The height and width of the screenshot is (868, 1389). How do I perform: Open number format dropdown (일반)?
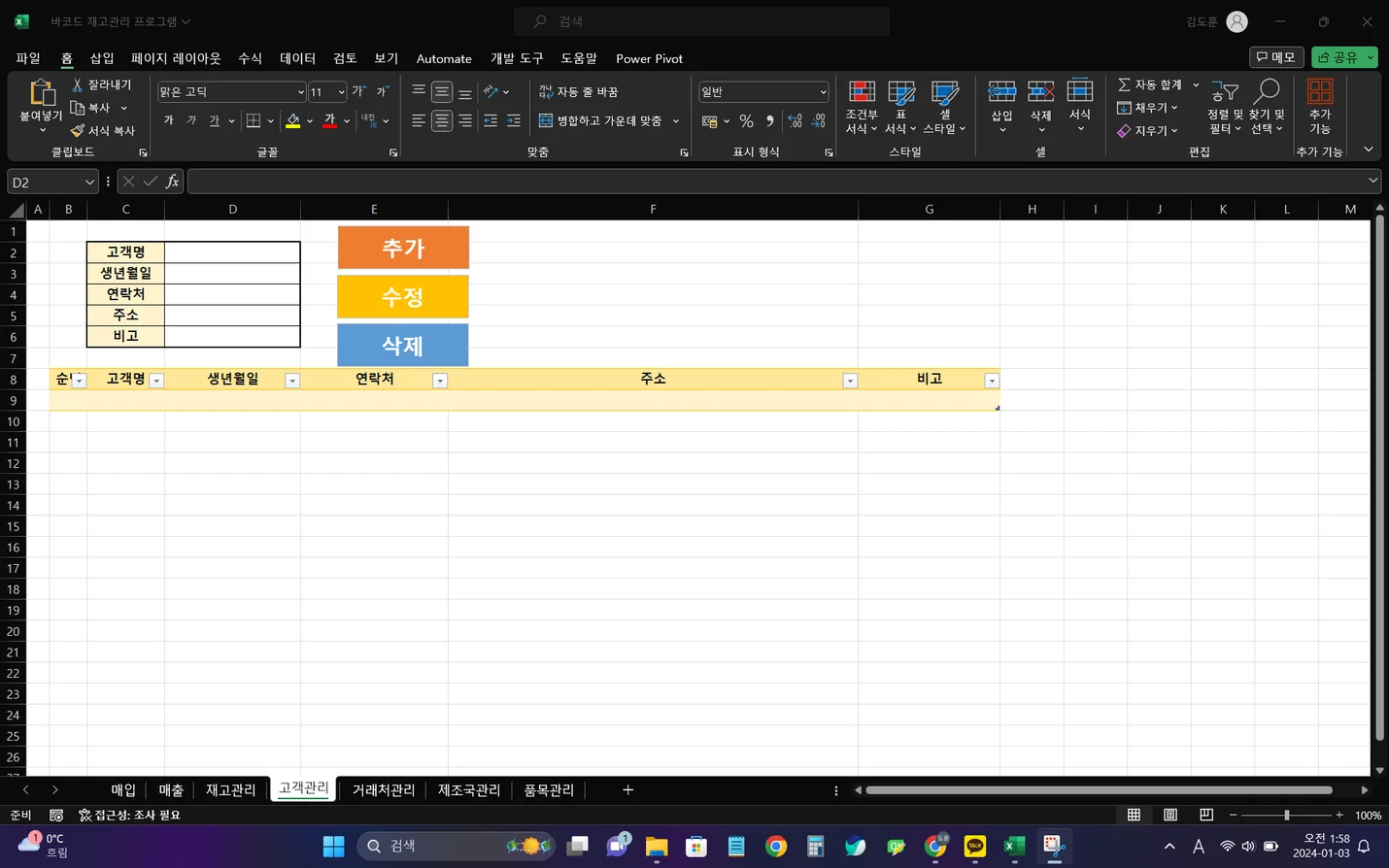tap(823, 92)
